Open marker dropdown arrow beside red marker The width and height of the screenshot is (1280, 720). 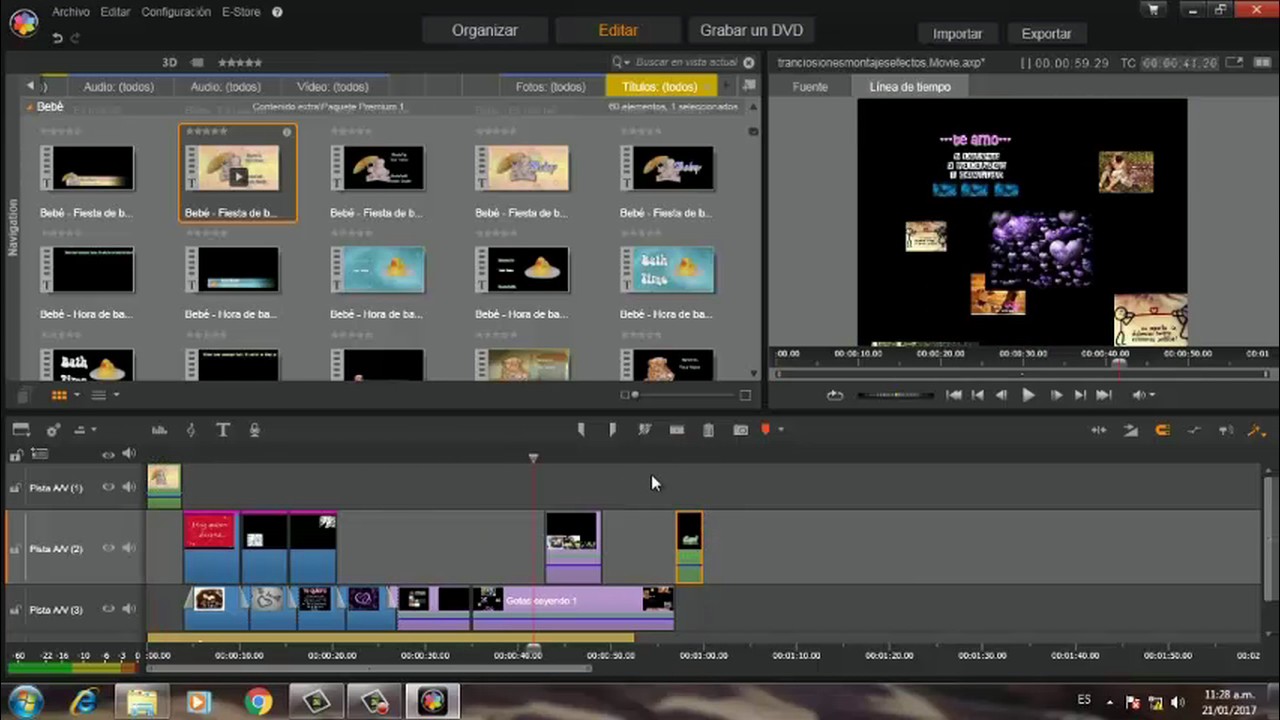(x=780, y=430)
